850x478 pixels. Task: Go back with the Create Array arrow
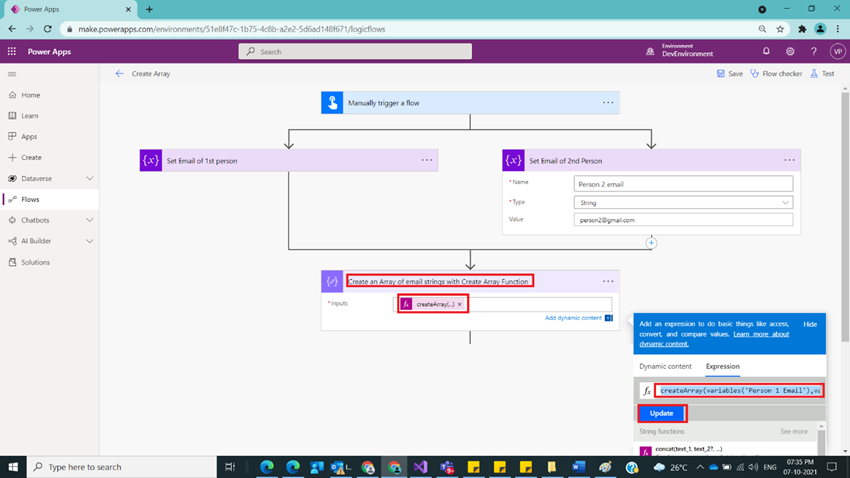(119, 74)
